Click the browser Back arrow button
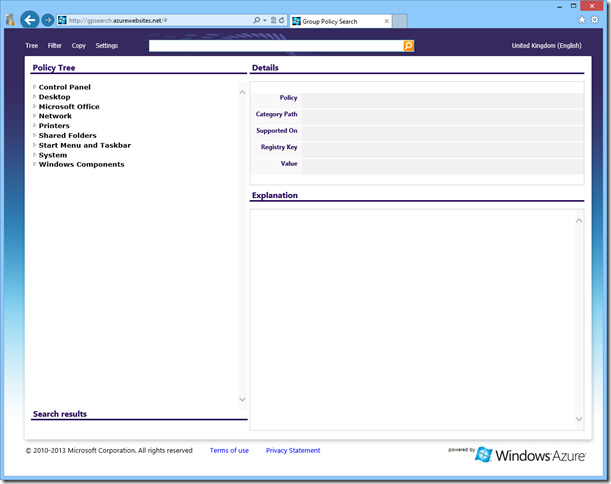611x484 pixels. click(x=29, y=20)
